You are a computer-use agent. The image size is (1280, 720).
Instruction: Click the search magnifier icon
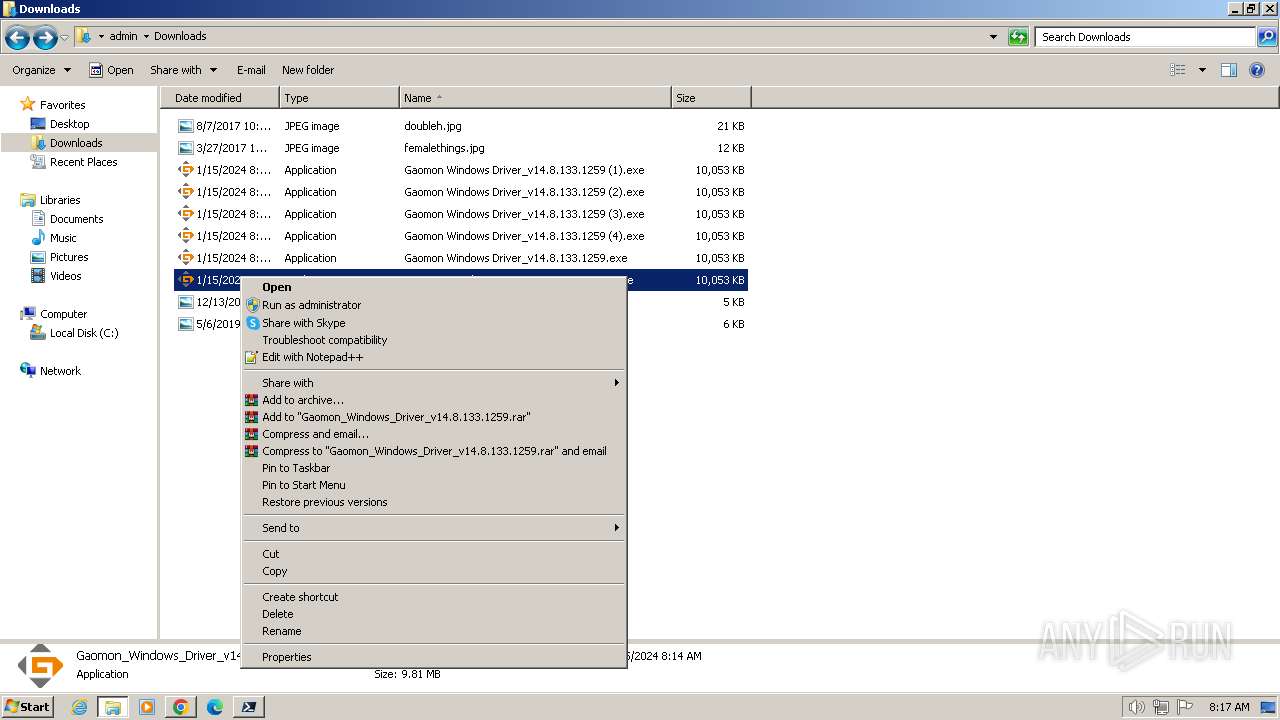(x=1267, y=37)
